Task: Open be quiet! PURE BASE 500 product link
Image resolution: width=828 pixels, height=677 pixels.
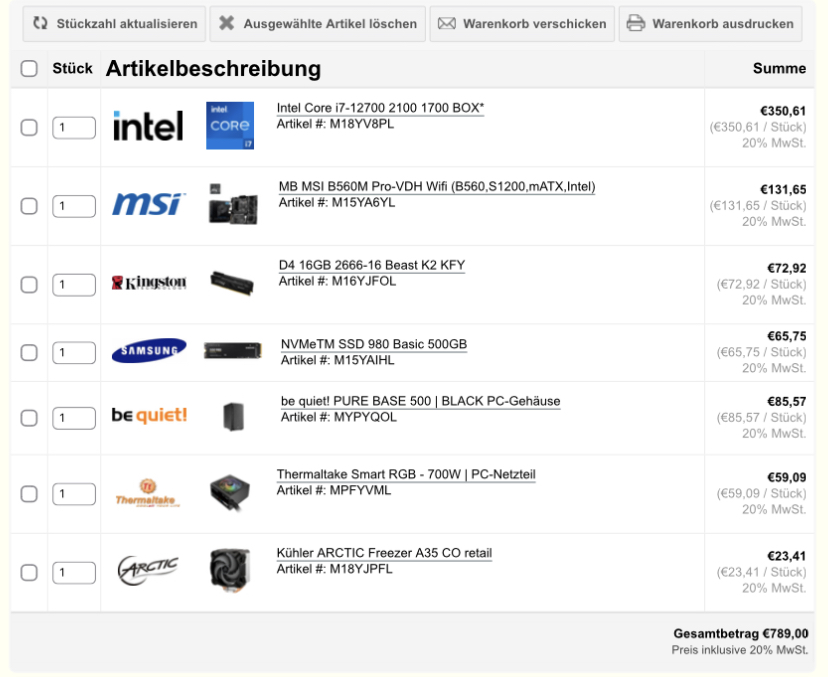Action: [x=420, y=402]
